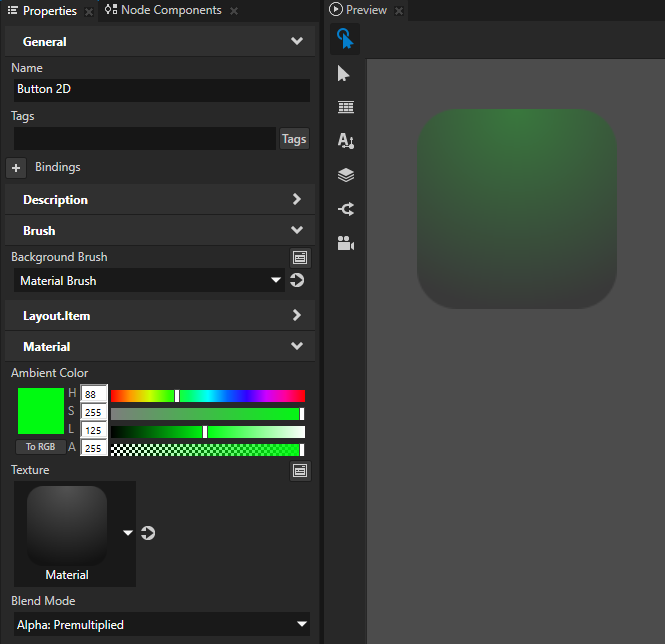665x644 pixels.
Task: Expand the Description section
Action: pos(296,200)
